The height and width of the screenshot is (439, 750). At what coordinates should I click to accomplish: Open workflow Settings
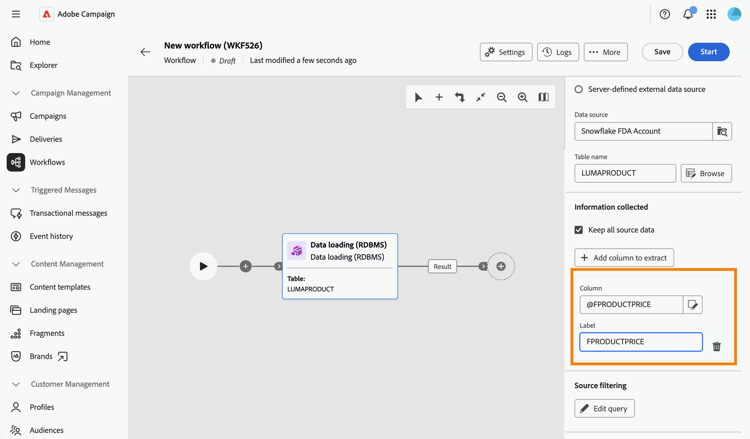pyautogui.click(x=506, y=52)
